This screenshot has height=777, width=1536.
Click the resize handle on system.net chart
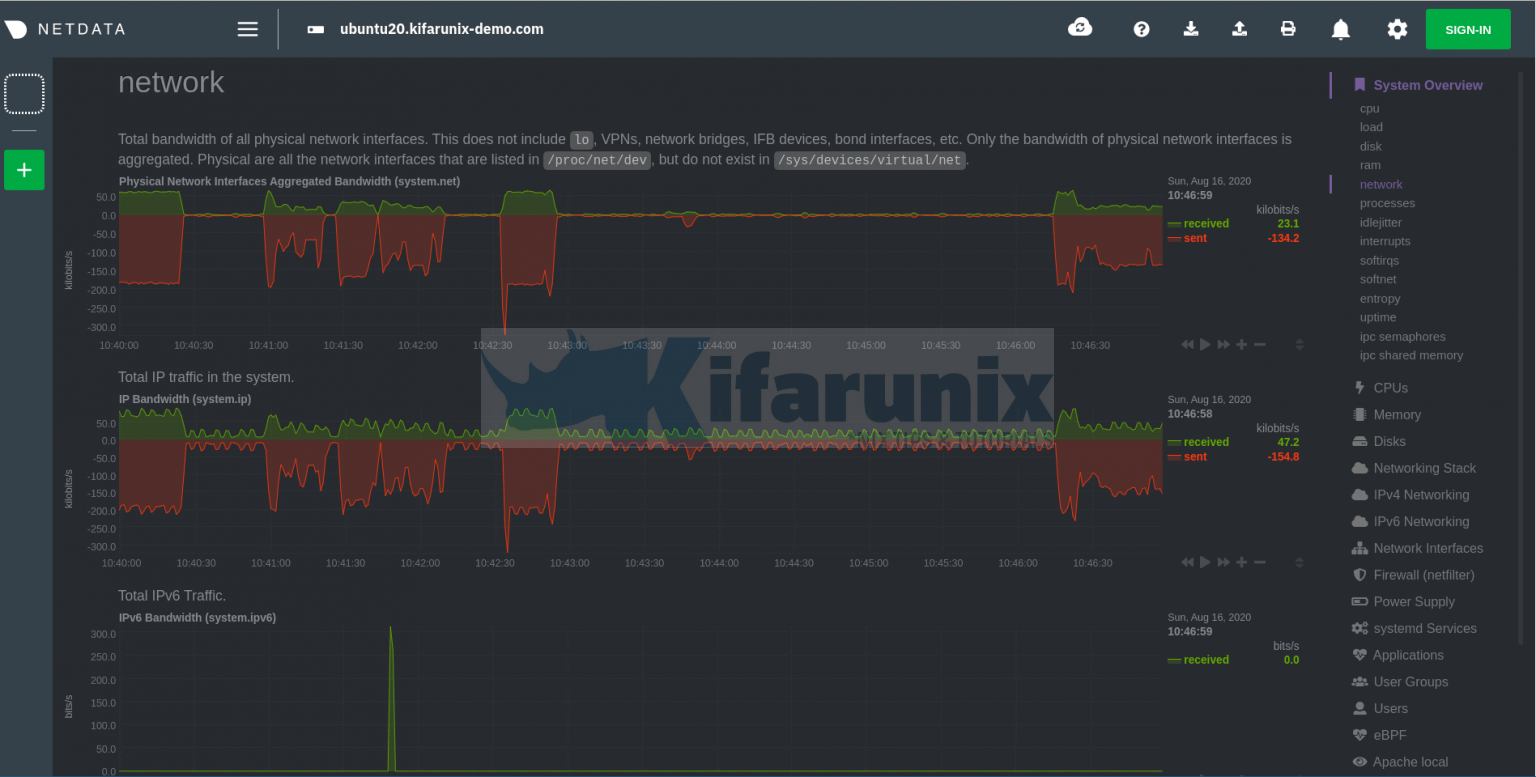coord(1298,343)
